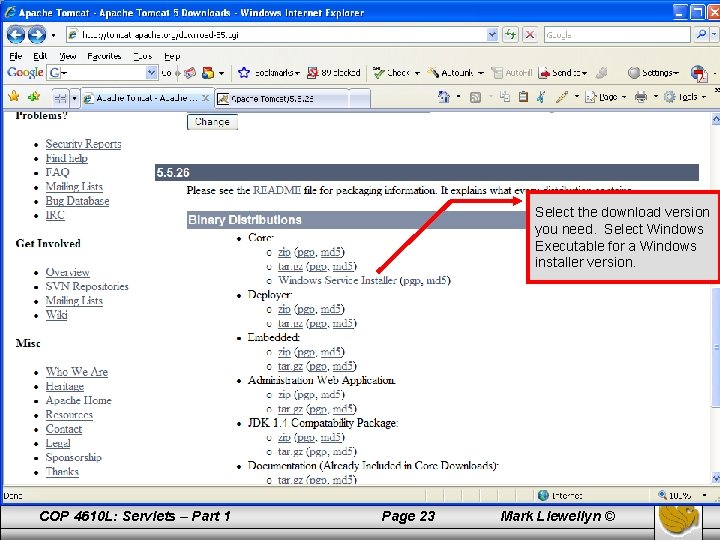
Task: Open the Quick Tabs view icon
Action: pyautogui.click(x=60, y=98)
